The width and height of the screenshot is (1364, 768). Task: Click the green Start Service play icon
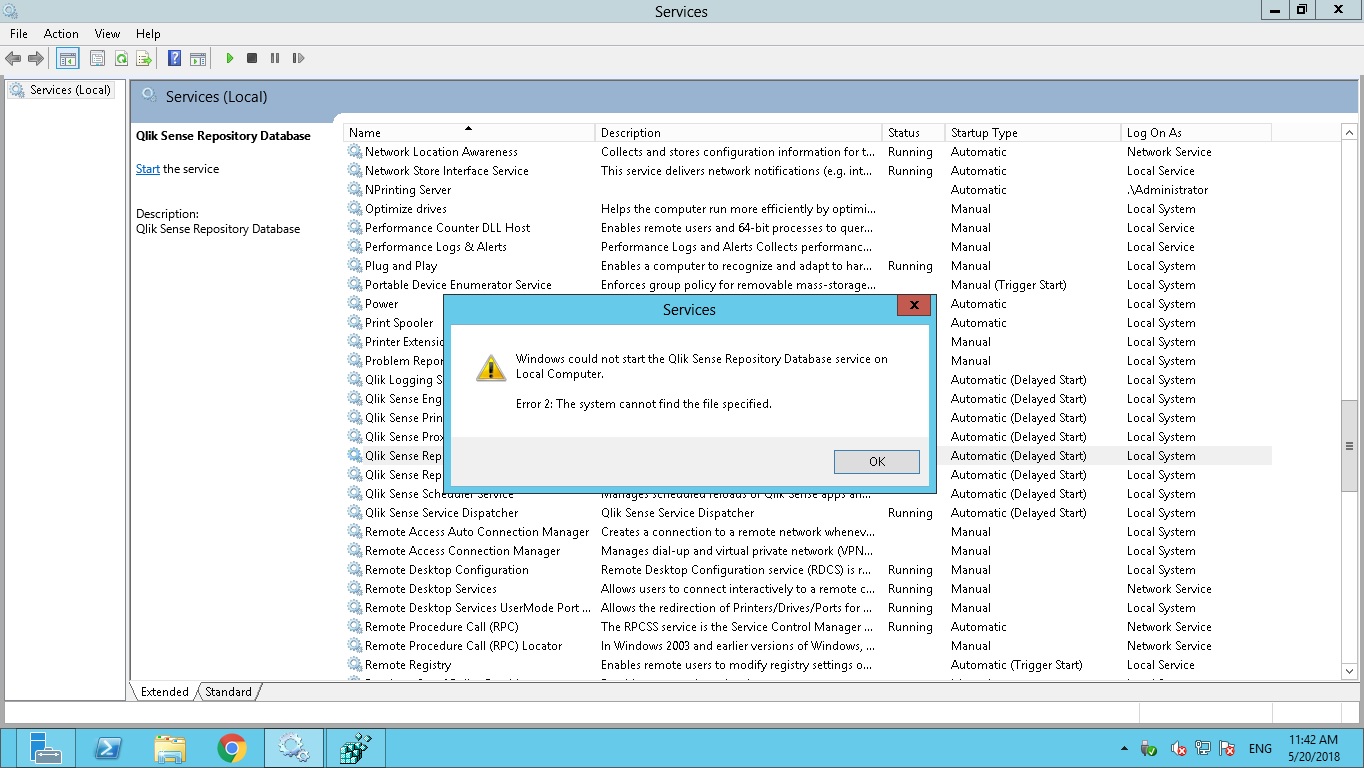click(x=229, y=59)
